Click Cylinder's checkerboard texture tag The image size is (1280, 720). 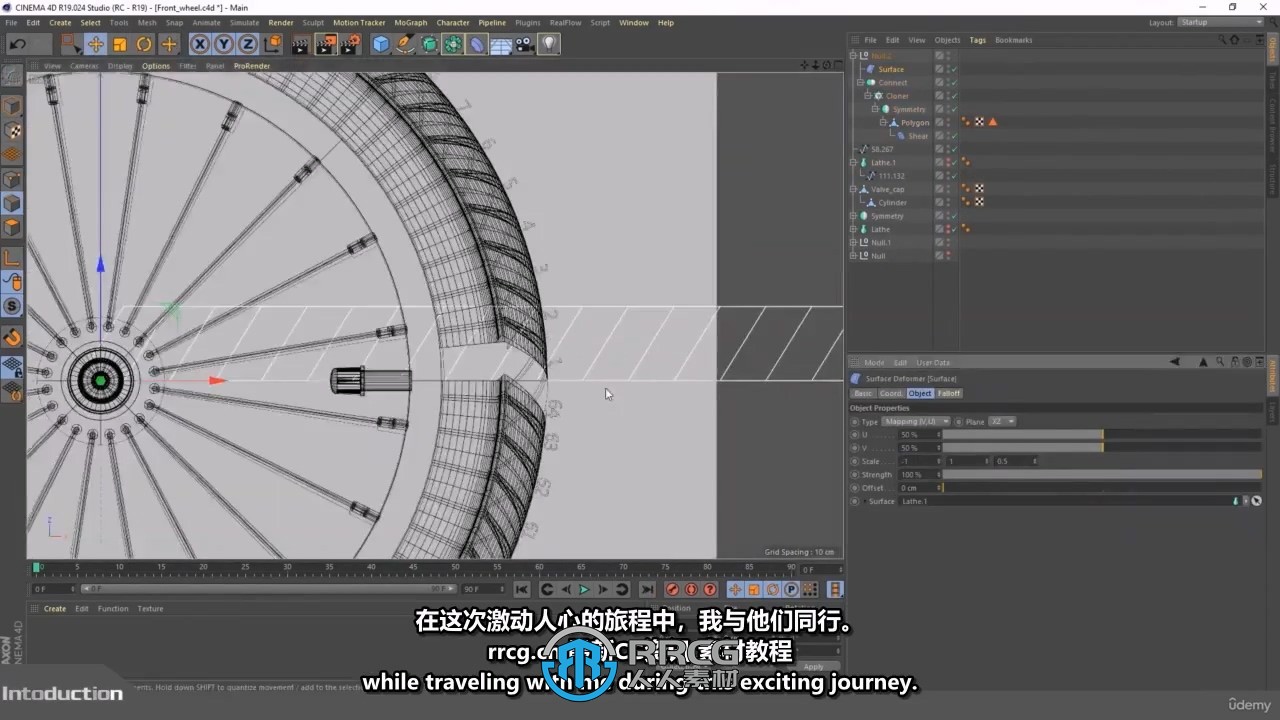pyautogui.click(x=979, y=203)
